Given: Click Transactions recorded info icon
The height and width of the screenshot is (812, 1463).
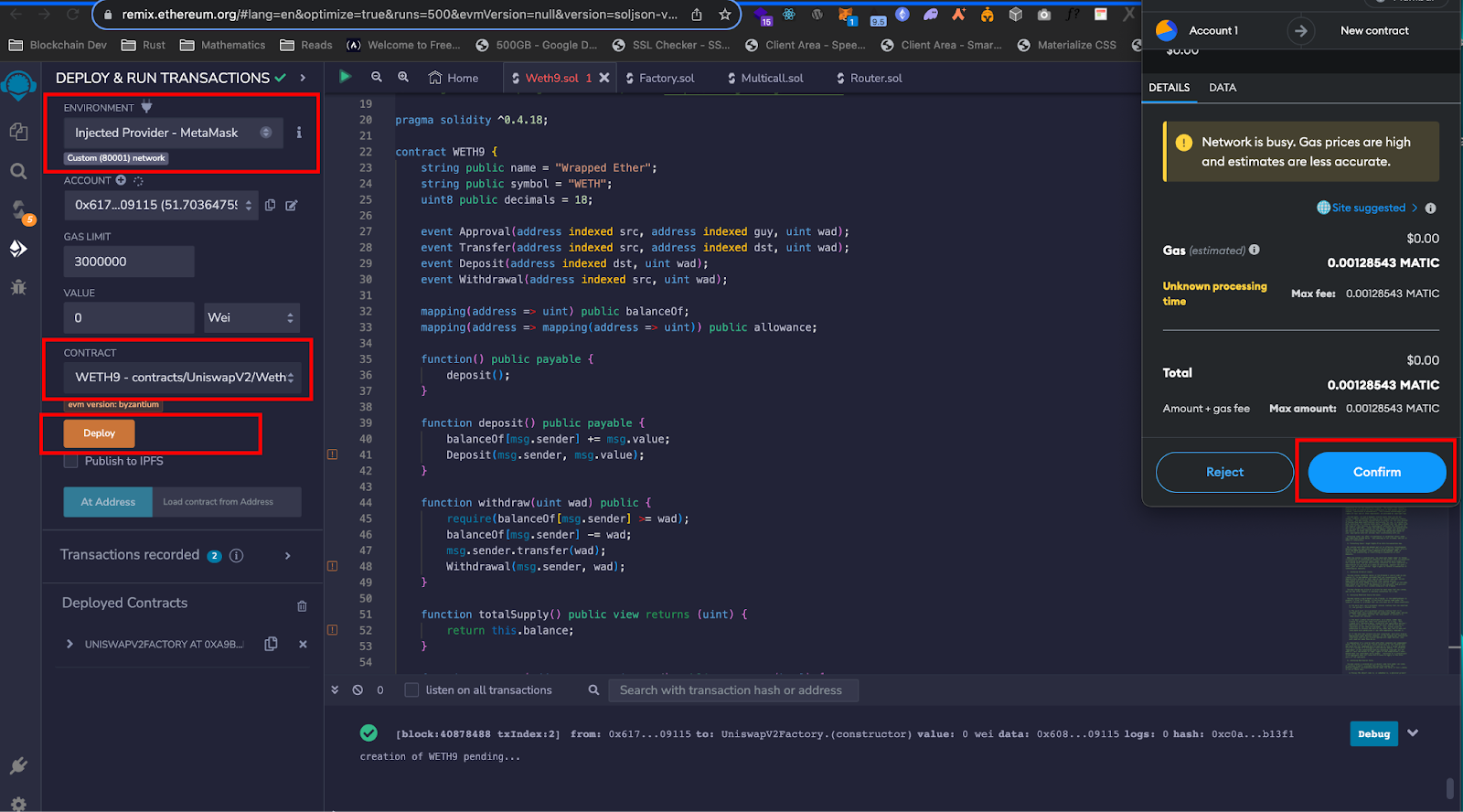Looking at the screenshot, I should pos(237,555).
